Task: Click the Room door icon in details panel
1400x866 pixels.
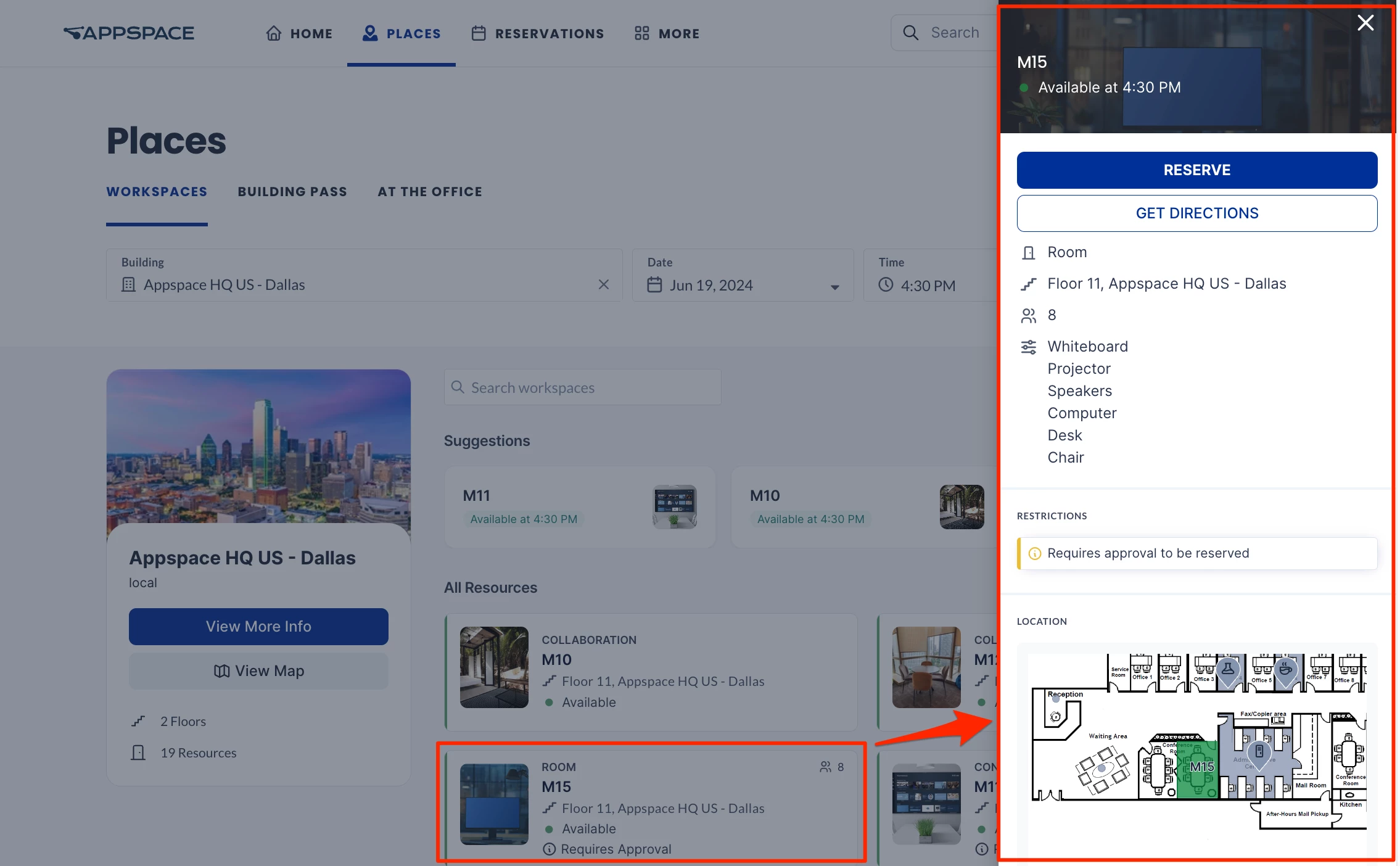Action: point(1029,253)
